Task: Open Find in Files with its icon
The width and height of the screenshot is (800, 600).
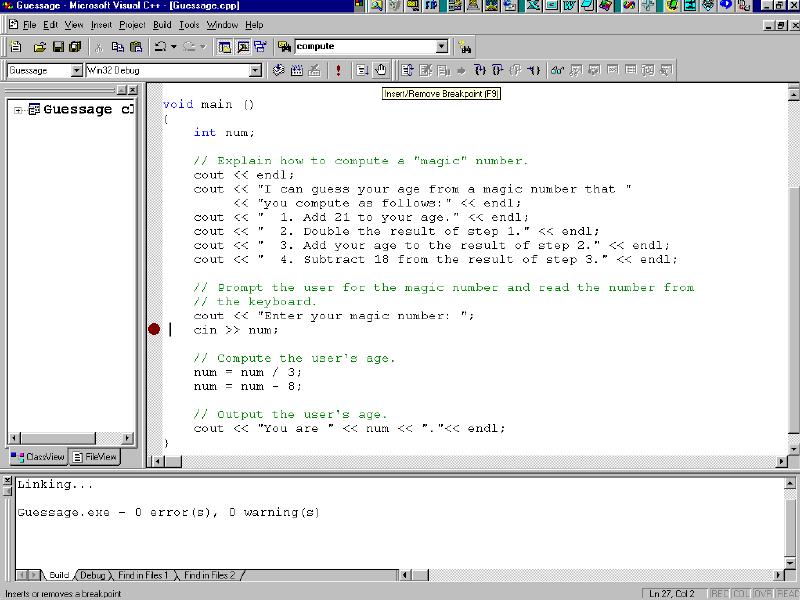Action: [x=284, y=47]
